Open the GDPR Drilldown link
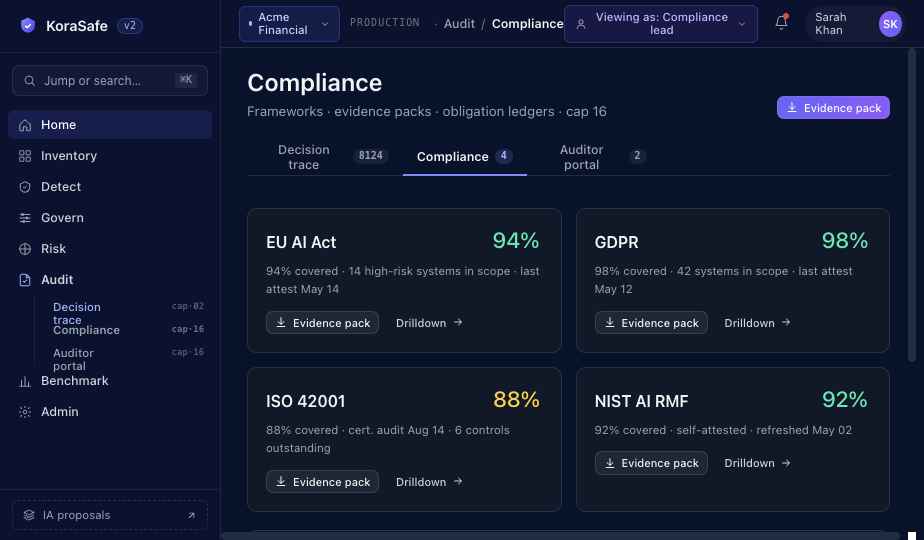This screenshot has height=540, width=924. (757, 322)
